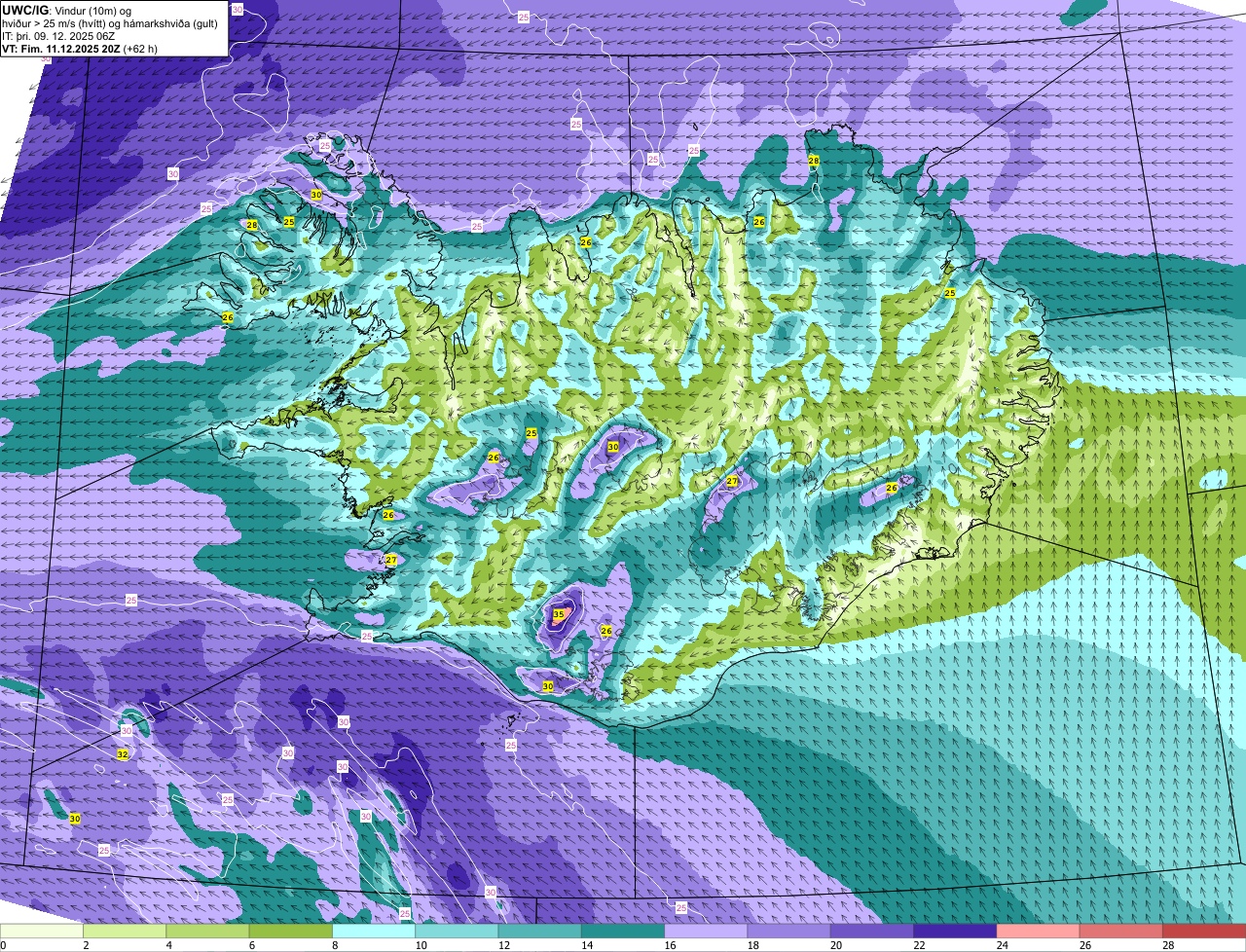
Task: Click the 12–14 medium teal legend swatch
Action: click(x=540, y=932)
